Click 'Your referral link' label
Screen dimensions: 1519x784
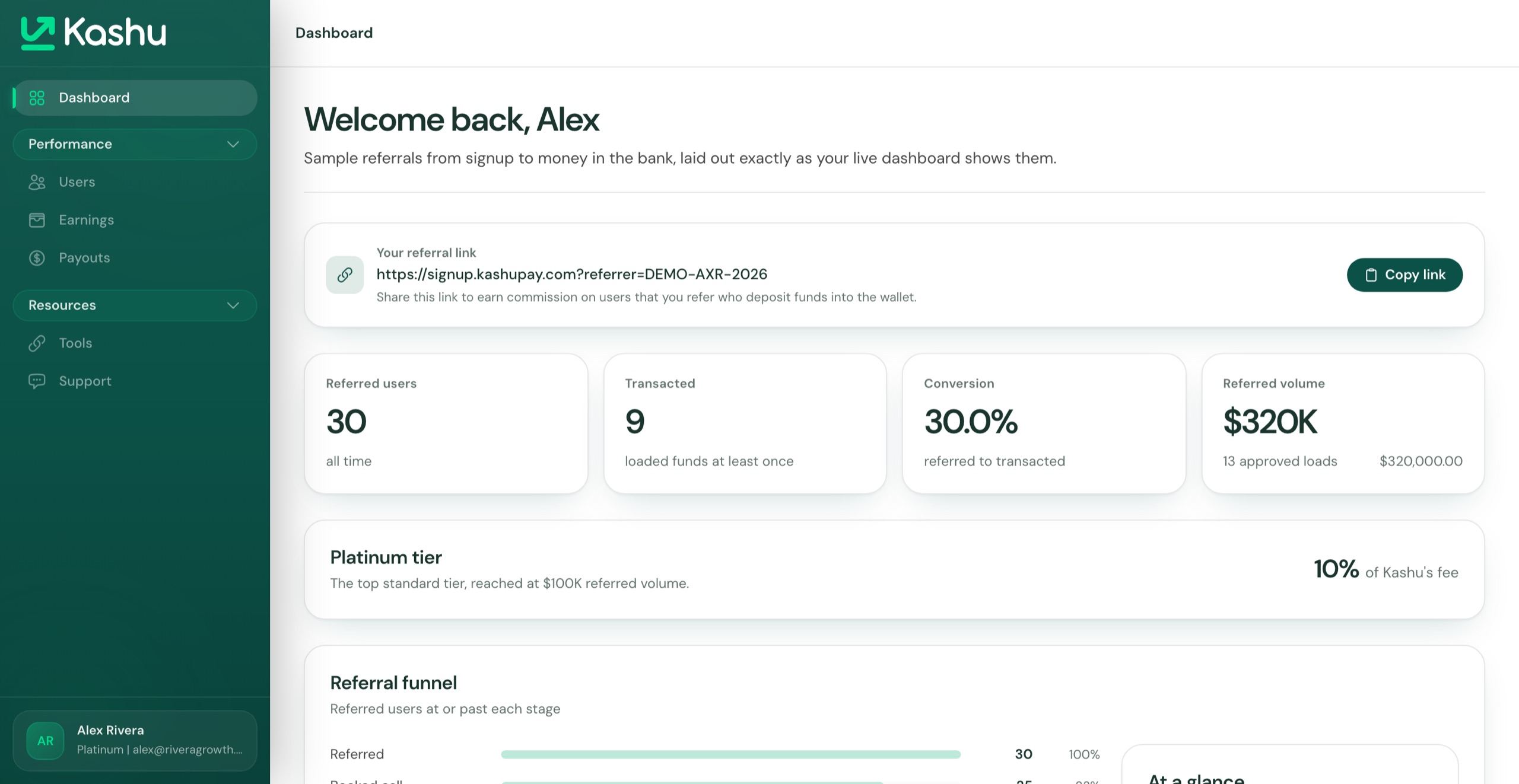(x=426, y=253)
